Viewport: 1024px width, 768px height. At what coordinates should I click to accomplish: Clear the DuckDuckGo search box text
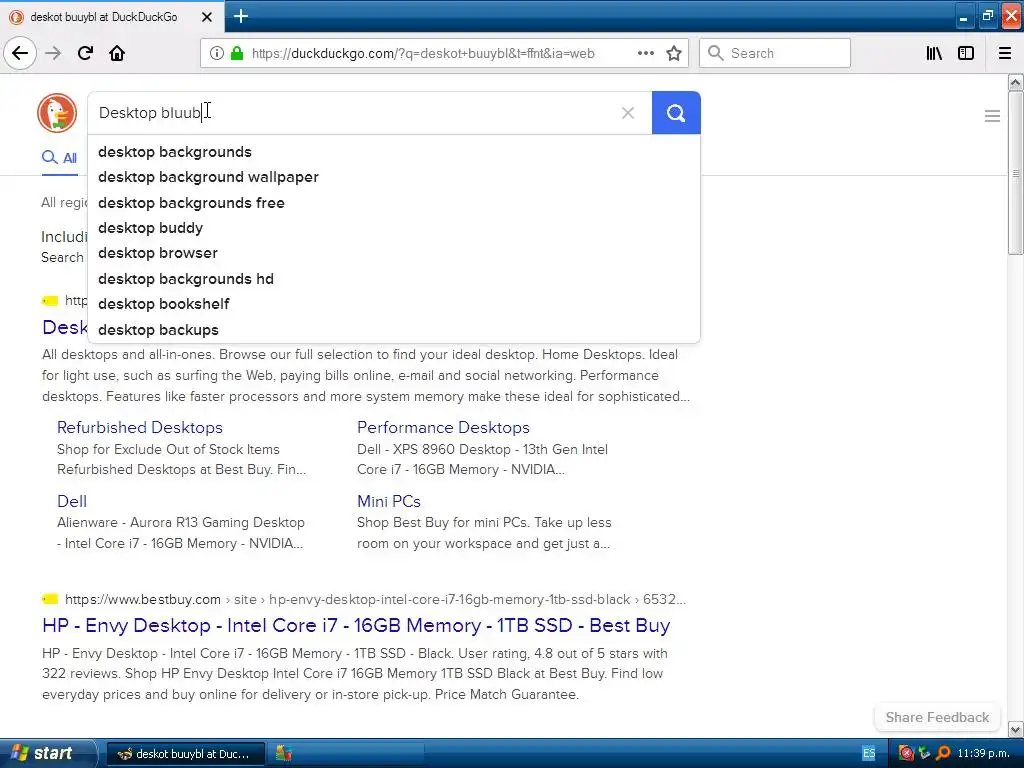tap(628, 113)
